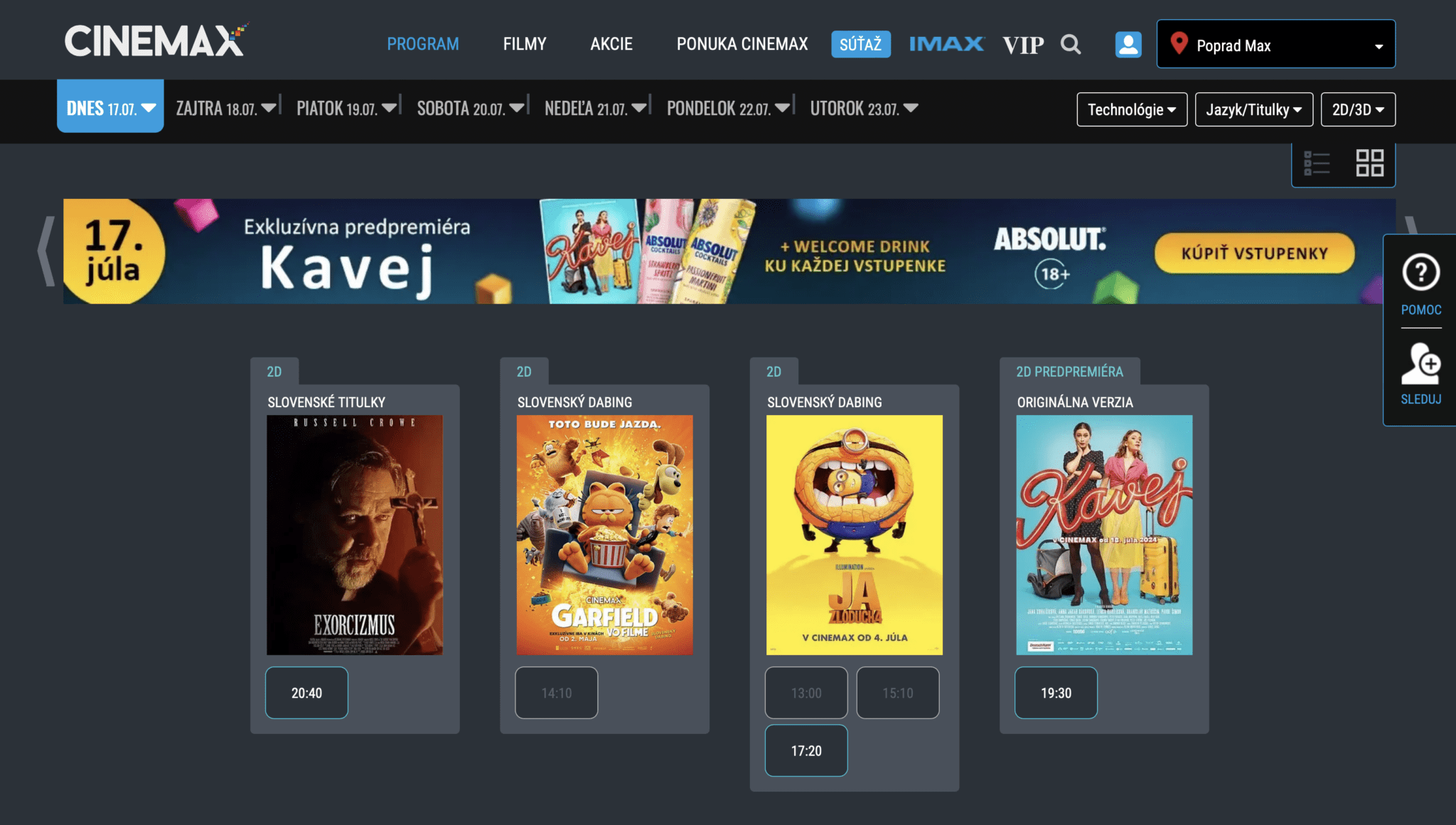Switch to list view of program
This screenshot has width=1456, height=825.
[x=1317, y=162]
